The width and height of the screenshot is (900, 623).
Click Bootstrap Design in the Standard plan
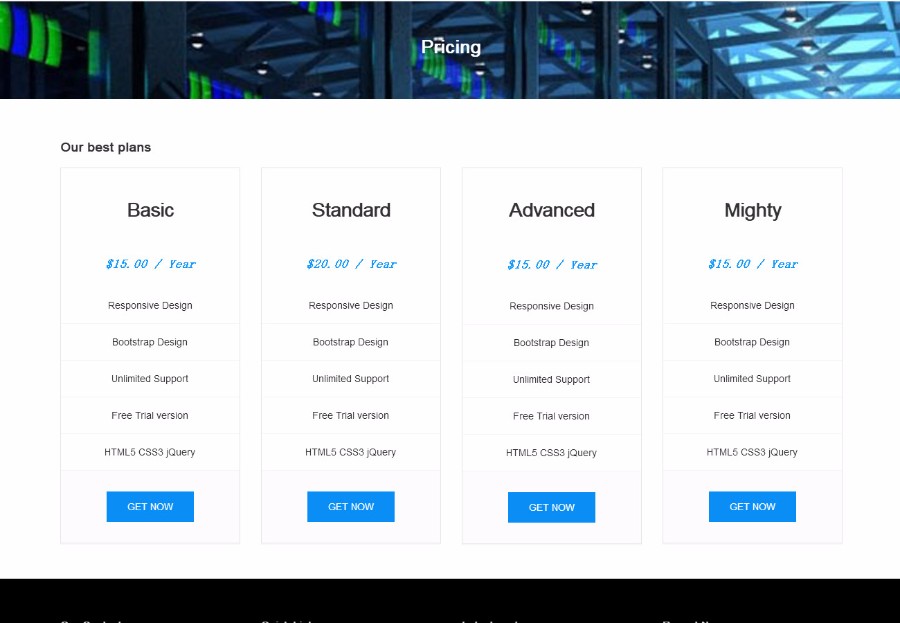[x=351, y=342]
